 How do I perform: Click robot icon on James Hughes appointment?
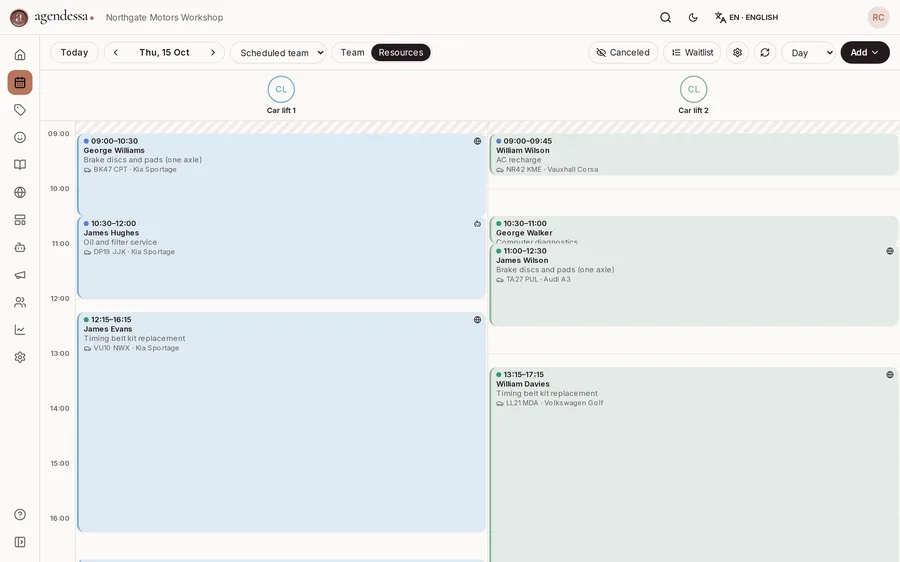[478, 224]
